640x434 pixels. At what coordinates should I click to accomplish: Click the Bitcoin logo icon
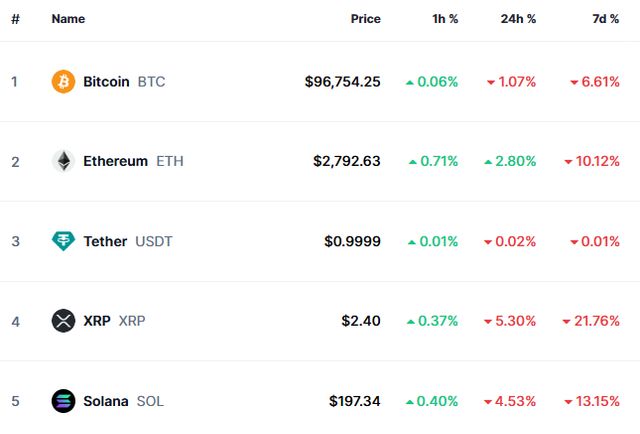point(63,81)
